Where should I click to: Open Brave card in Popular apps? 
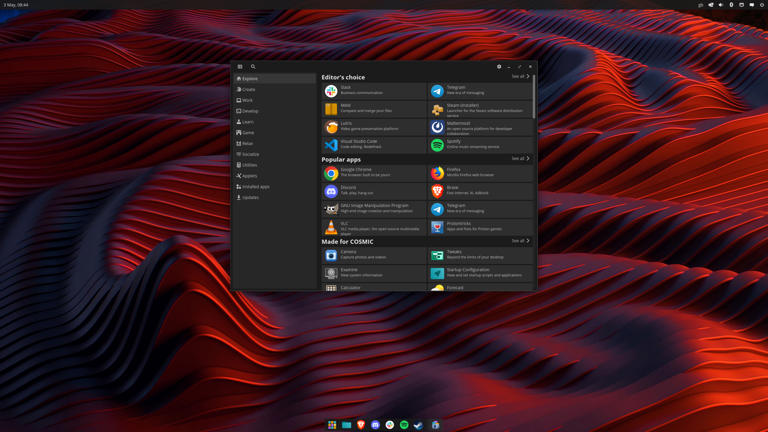pos(480,191)
